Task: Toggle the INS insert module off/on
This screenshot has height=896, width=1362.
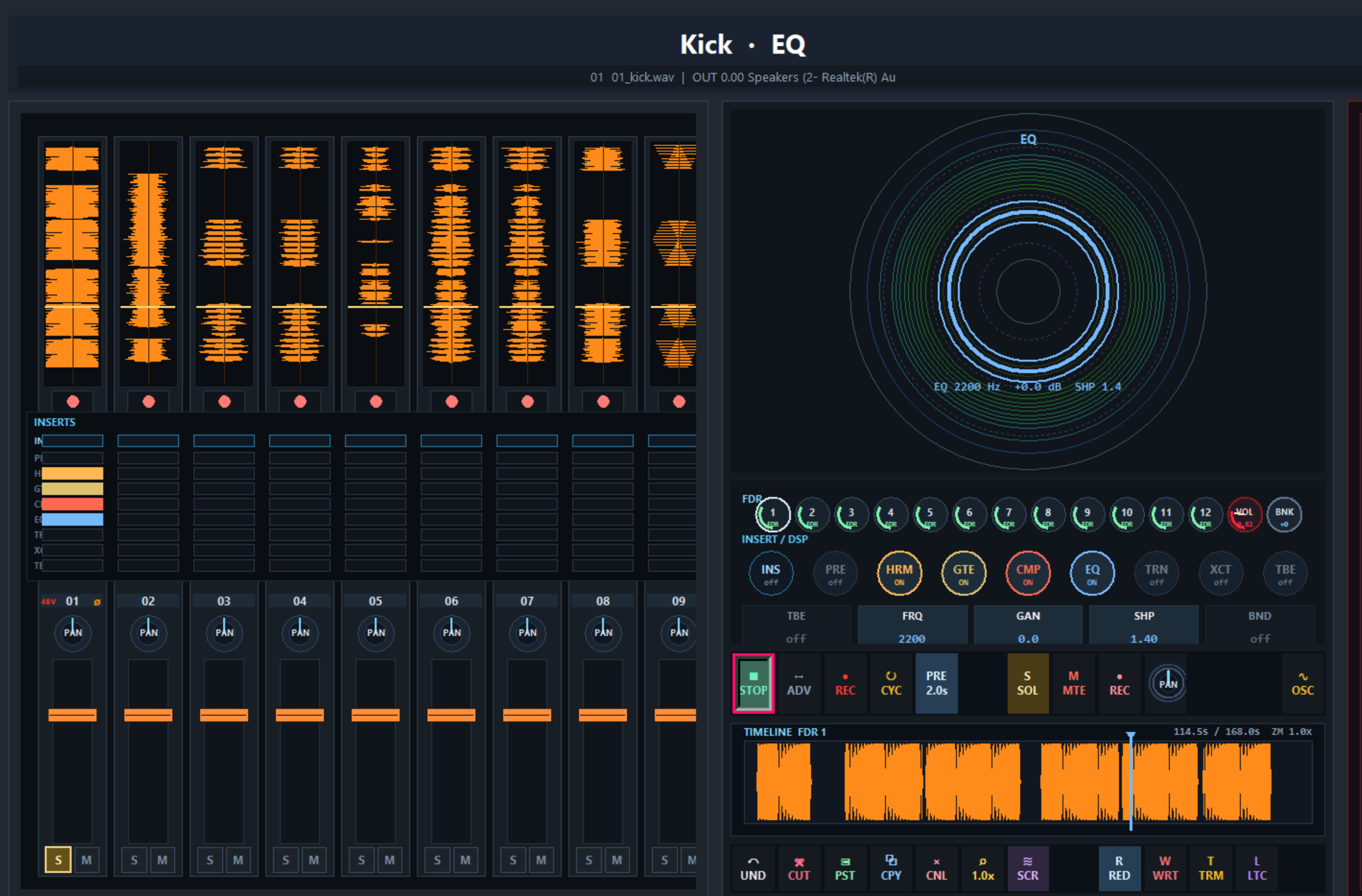Action: [771, 573]
